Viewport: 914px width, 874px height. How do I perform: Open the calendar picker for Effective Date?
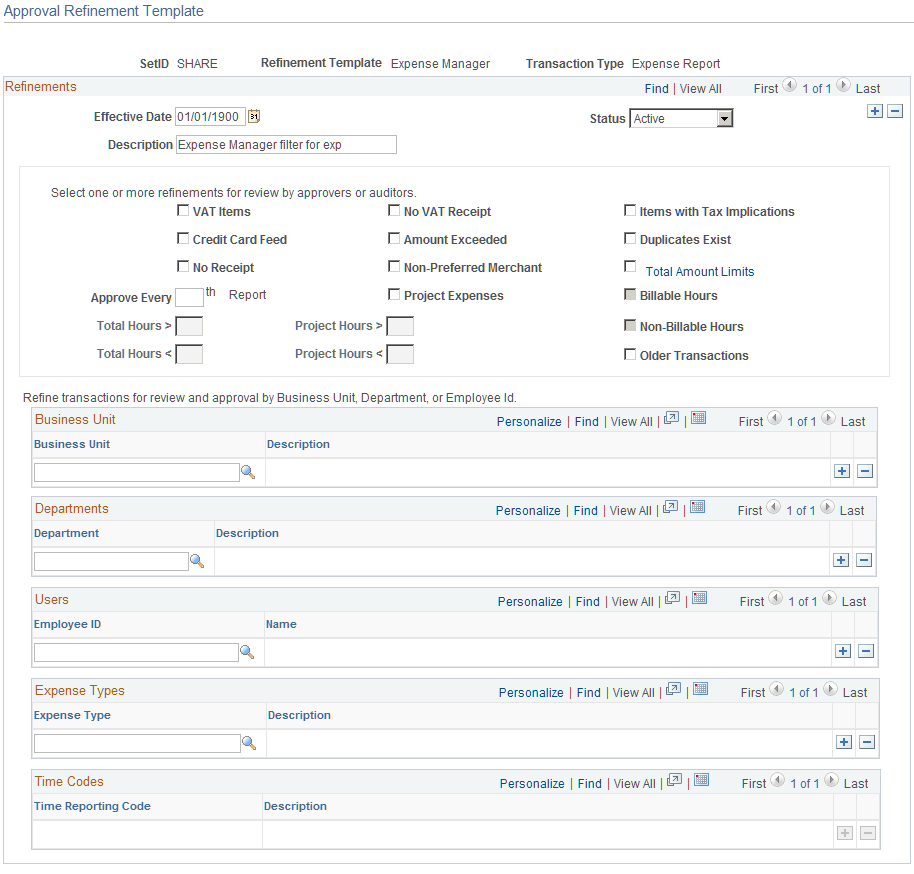(x=253, y=116)
